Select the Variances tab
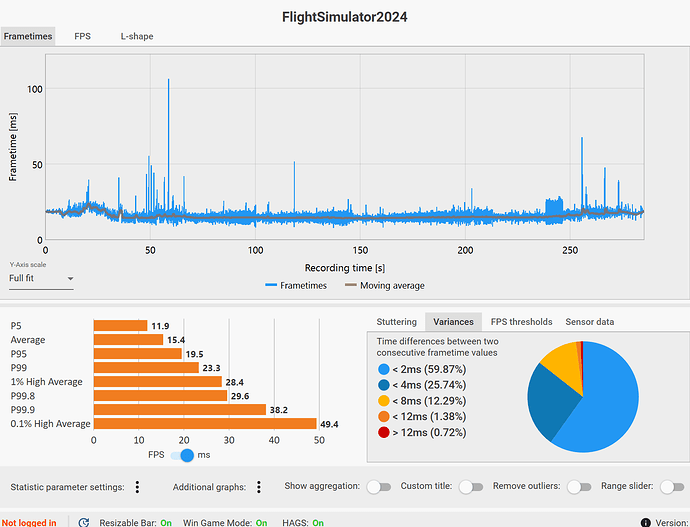 (x=453, y=322)
